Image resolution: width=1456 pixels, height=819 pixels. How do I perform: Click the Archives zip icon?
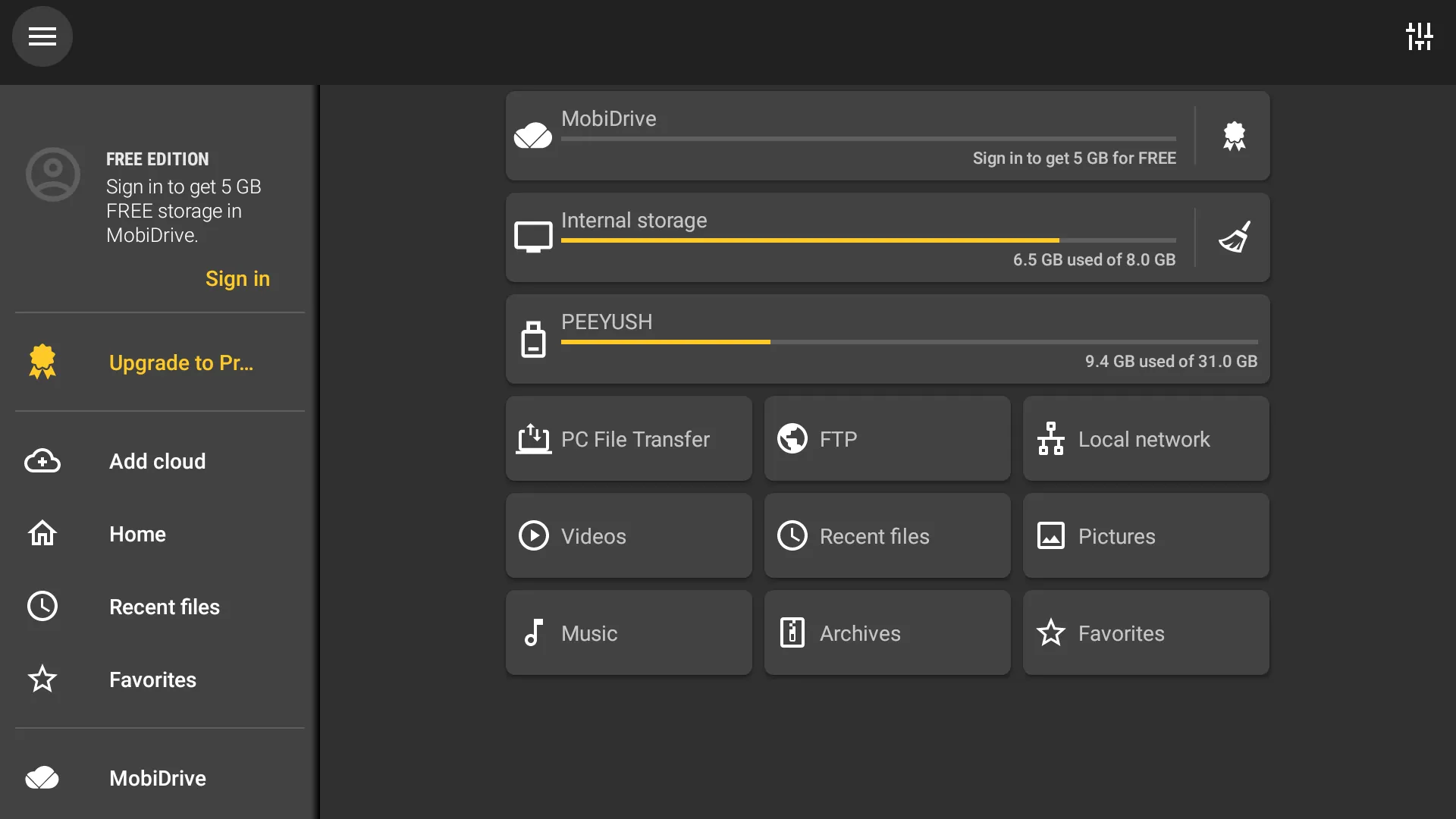pos(792,632)
